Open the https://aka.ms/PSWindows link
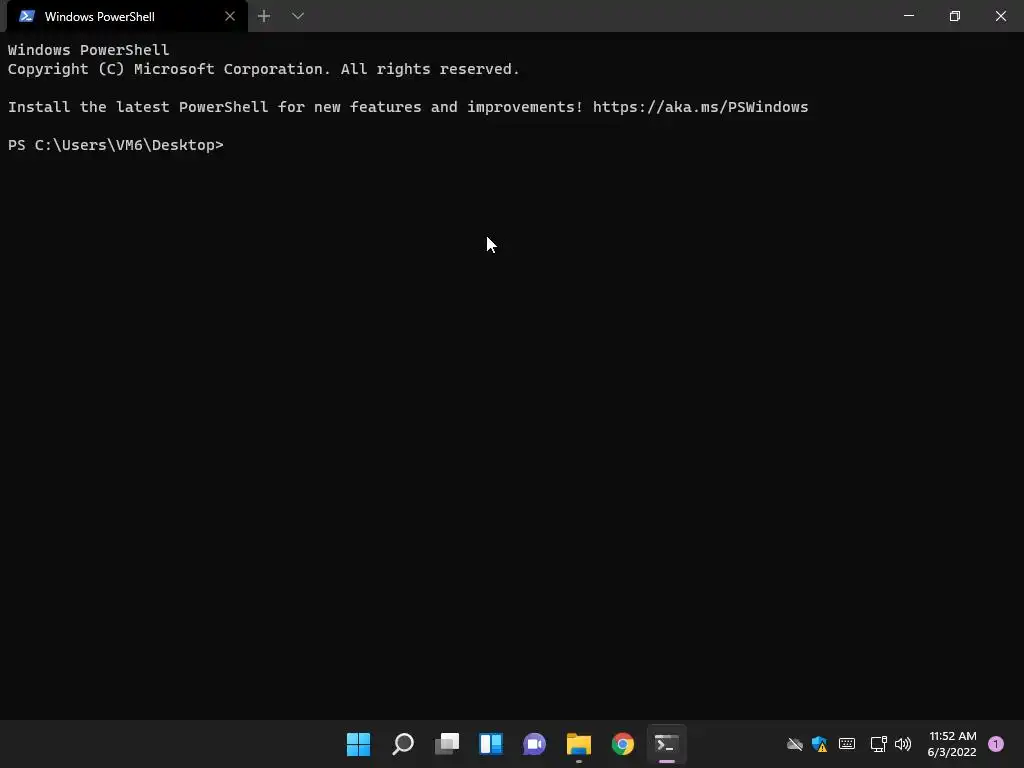Viewport: 1024px width, 768px height. pos(700,107)
